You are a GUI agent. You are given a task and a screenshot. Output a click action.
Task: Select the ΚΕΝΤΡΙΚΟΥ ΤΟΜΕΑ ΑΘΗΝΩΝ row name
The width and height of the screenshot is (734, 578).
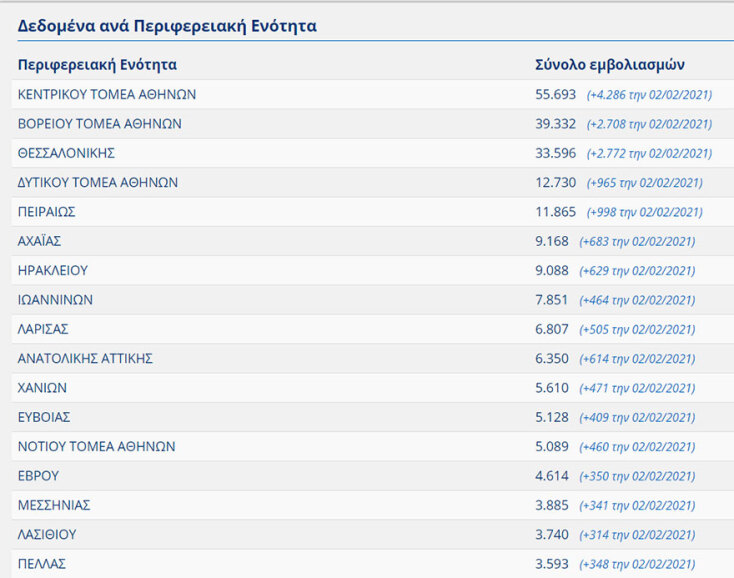pyautogui.click(x=107, y=95)
